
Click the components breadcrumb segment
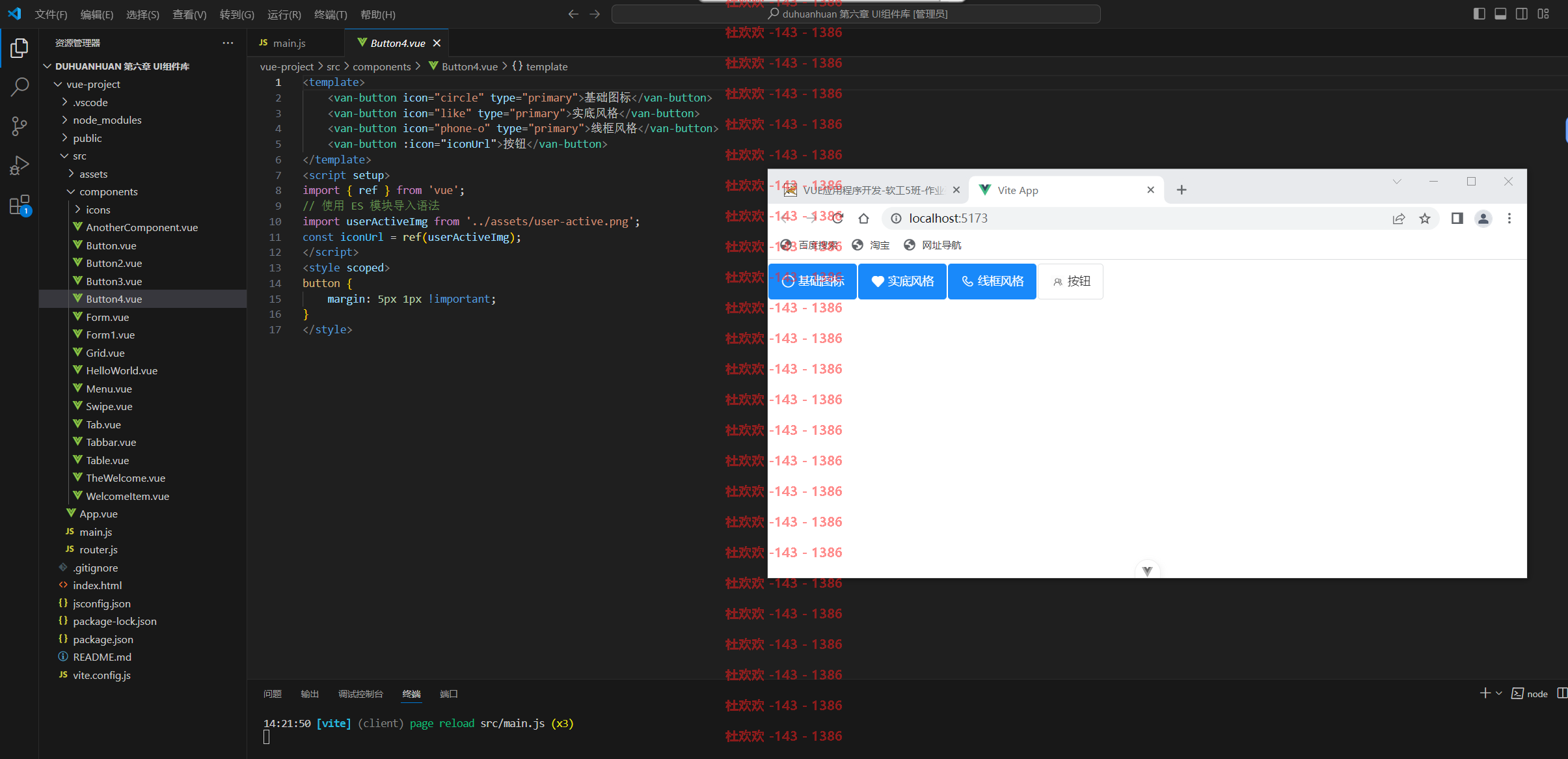[381, 66]
